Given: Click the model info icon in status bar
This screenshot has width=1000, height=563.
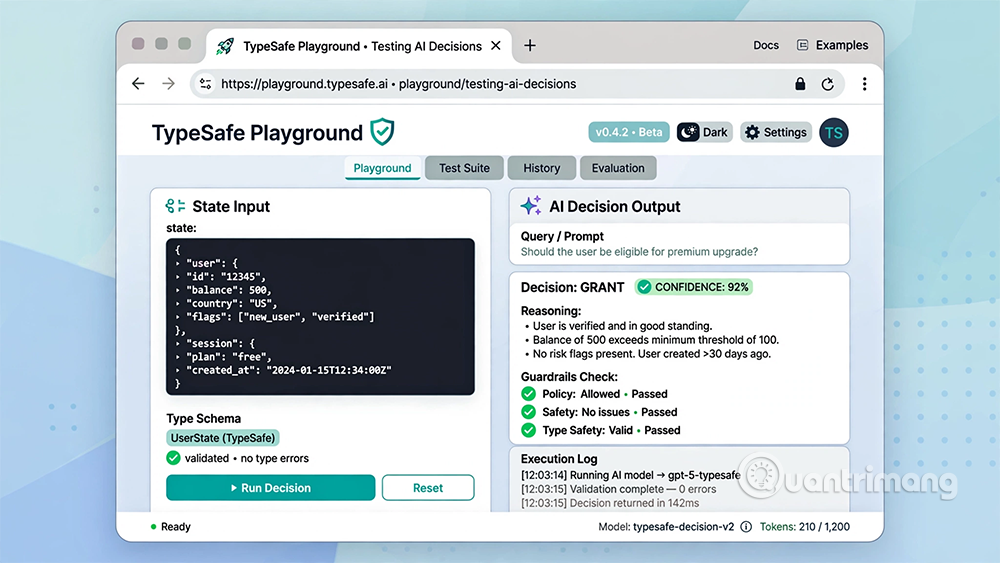Looking at the screenshot, I should click(x=746, y=527).
